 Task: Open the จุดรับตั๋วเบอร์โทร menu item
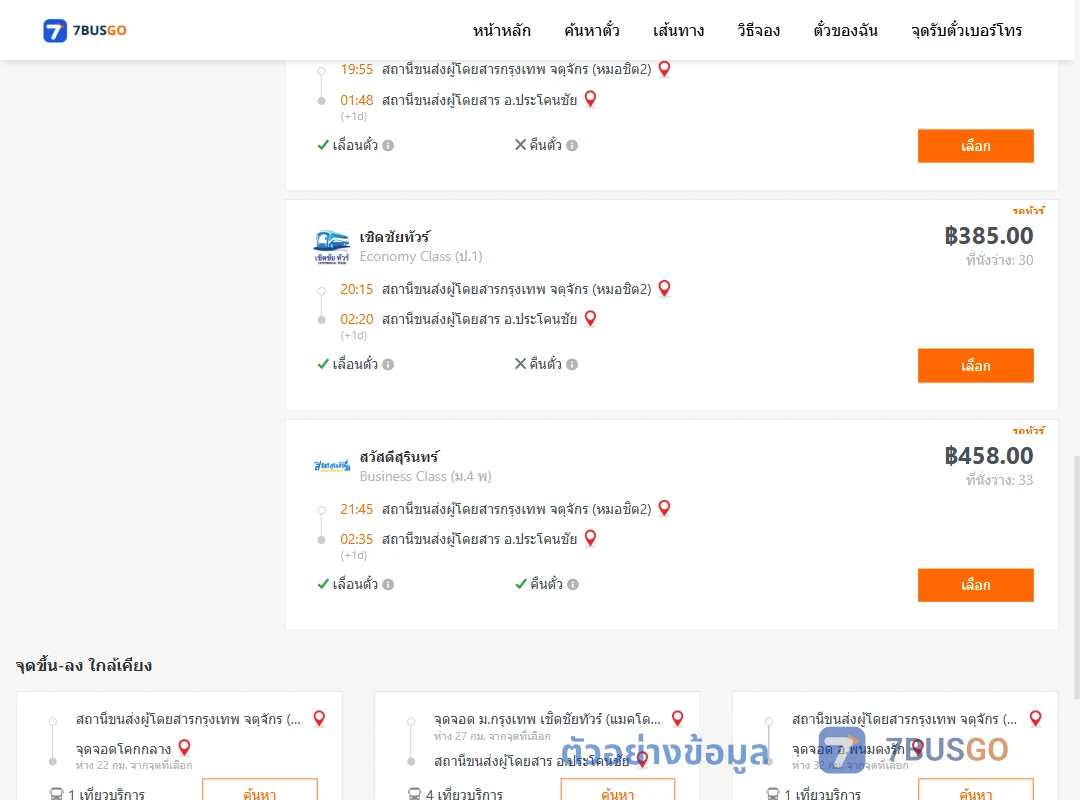click(966, 30)
